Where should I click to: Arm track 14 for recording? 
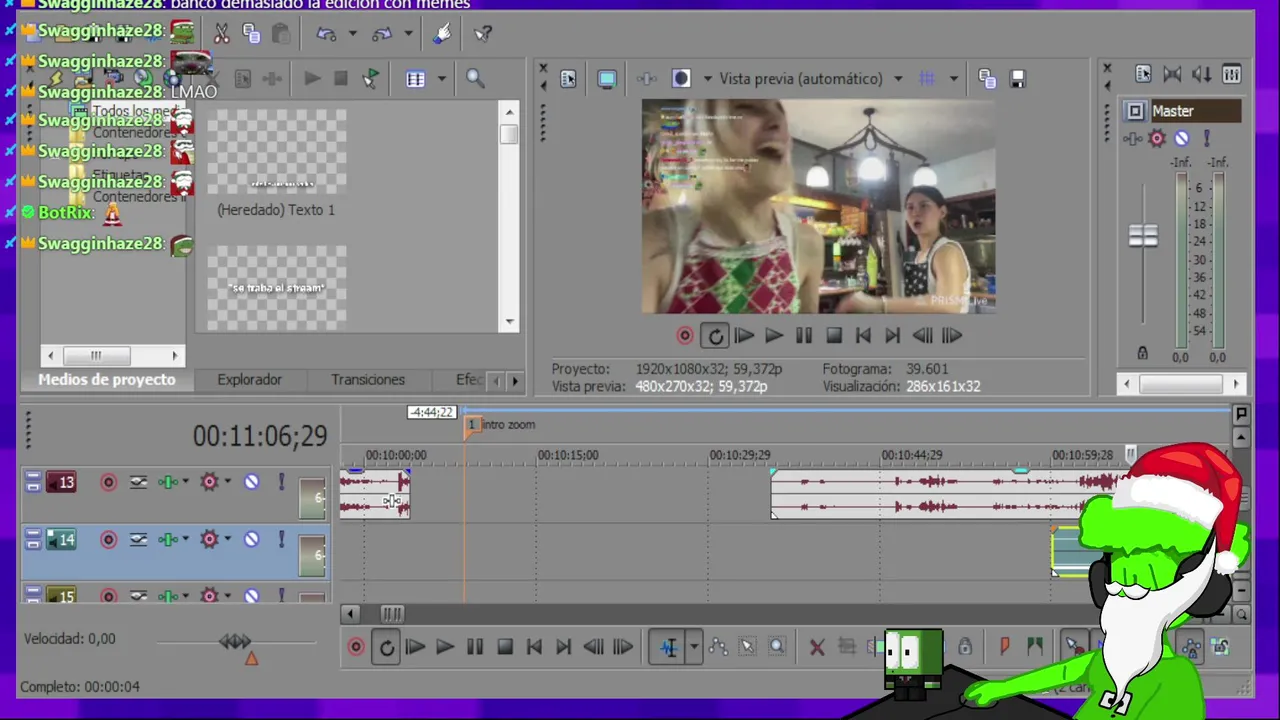click(108, 539)
